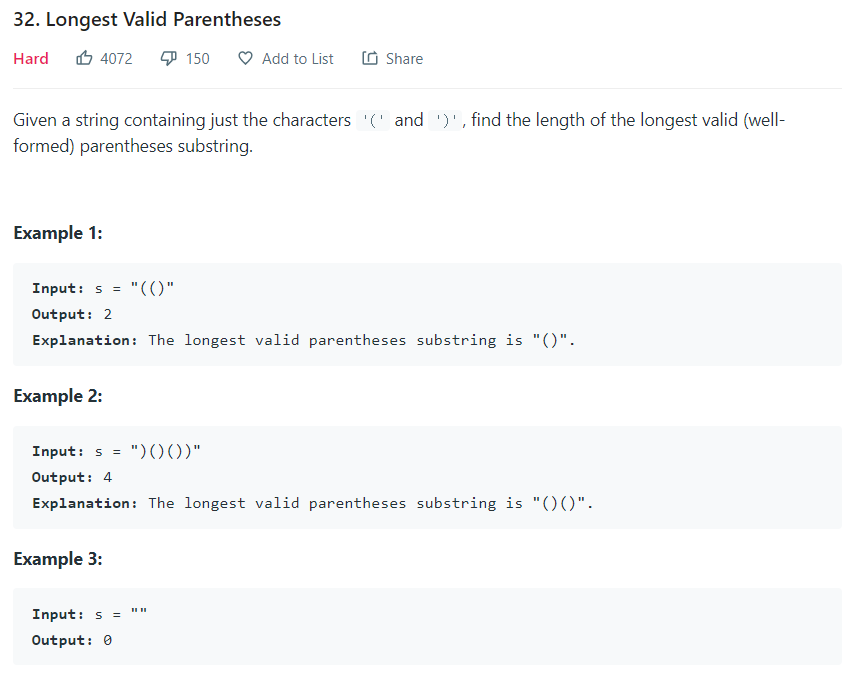Click the heart icon beside Add to List
Image resolution: width=853 pixels, height=676 pixels.
tap(245, 58)
